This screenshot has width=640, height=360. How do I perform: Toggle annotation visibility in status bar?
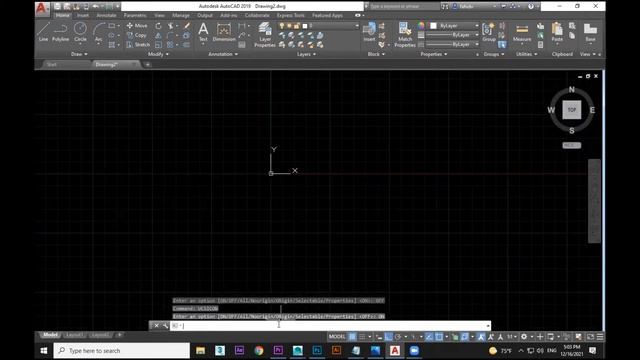[x=481, y=336]
